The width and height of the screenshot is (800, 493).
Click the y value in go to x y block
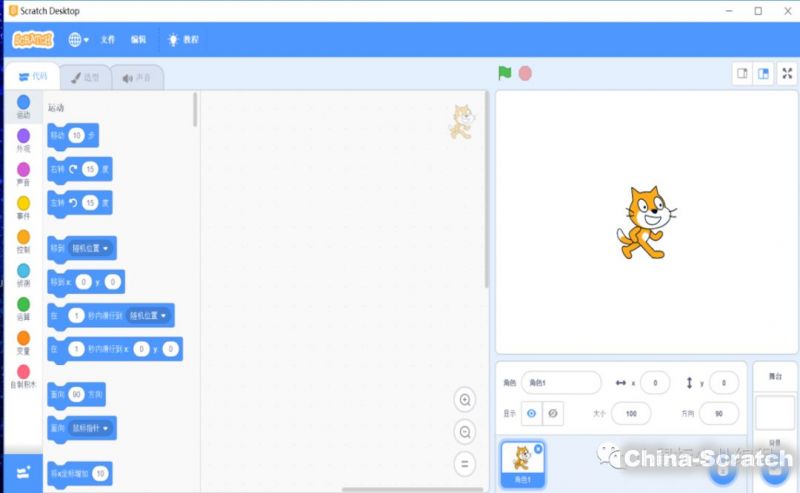click(x=113, y=282)
